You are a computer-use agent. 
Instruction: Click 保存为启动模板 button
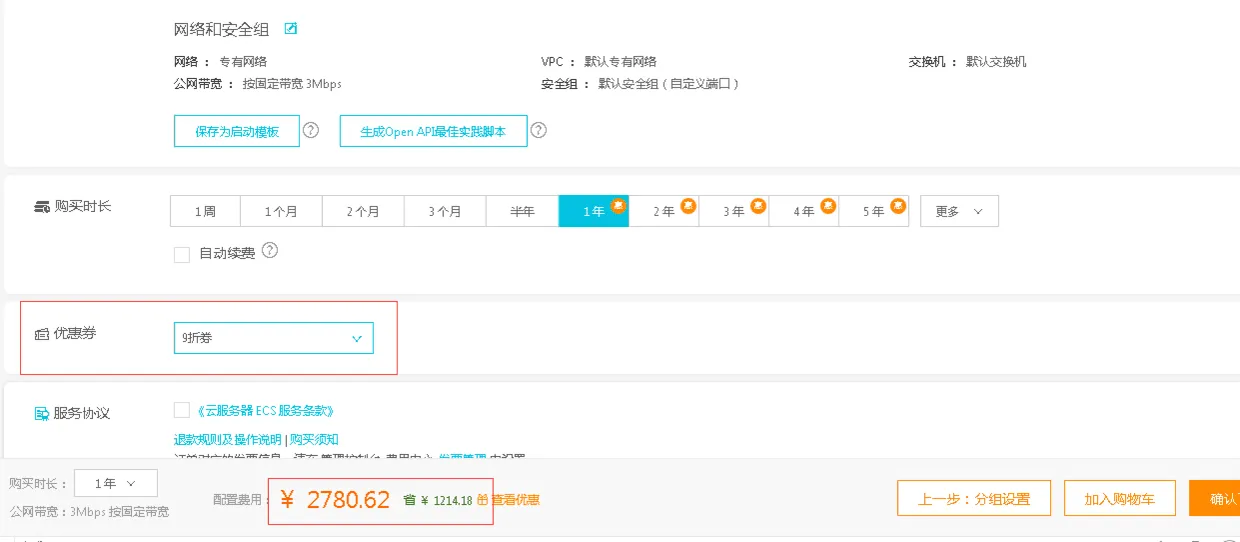click(x=237, y=131)
